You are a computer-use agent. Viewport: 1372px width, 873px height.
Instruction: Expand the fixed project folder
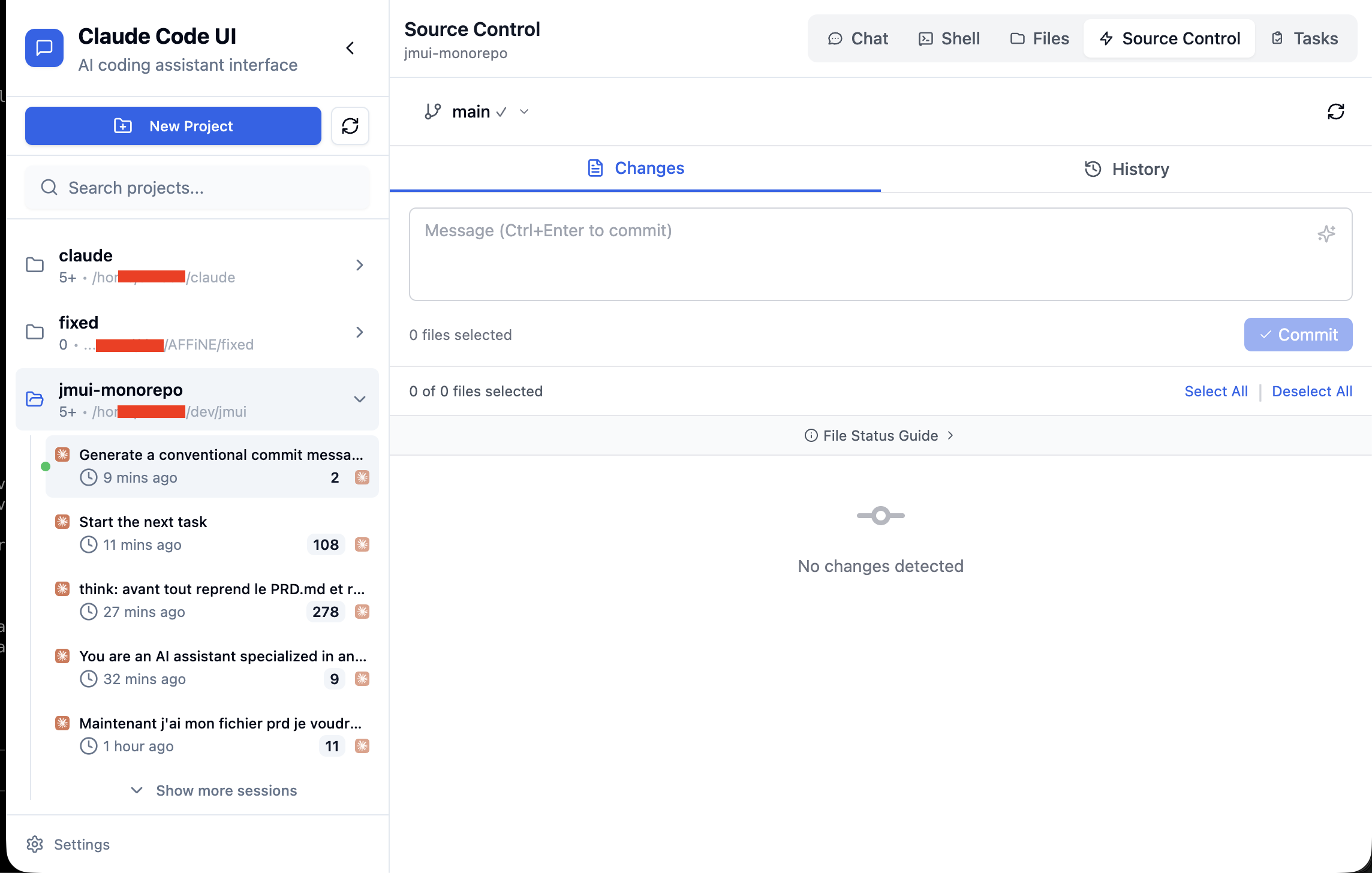(359, 332)
